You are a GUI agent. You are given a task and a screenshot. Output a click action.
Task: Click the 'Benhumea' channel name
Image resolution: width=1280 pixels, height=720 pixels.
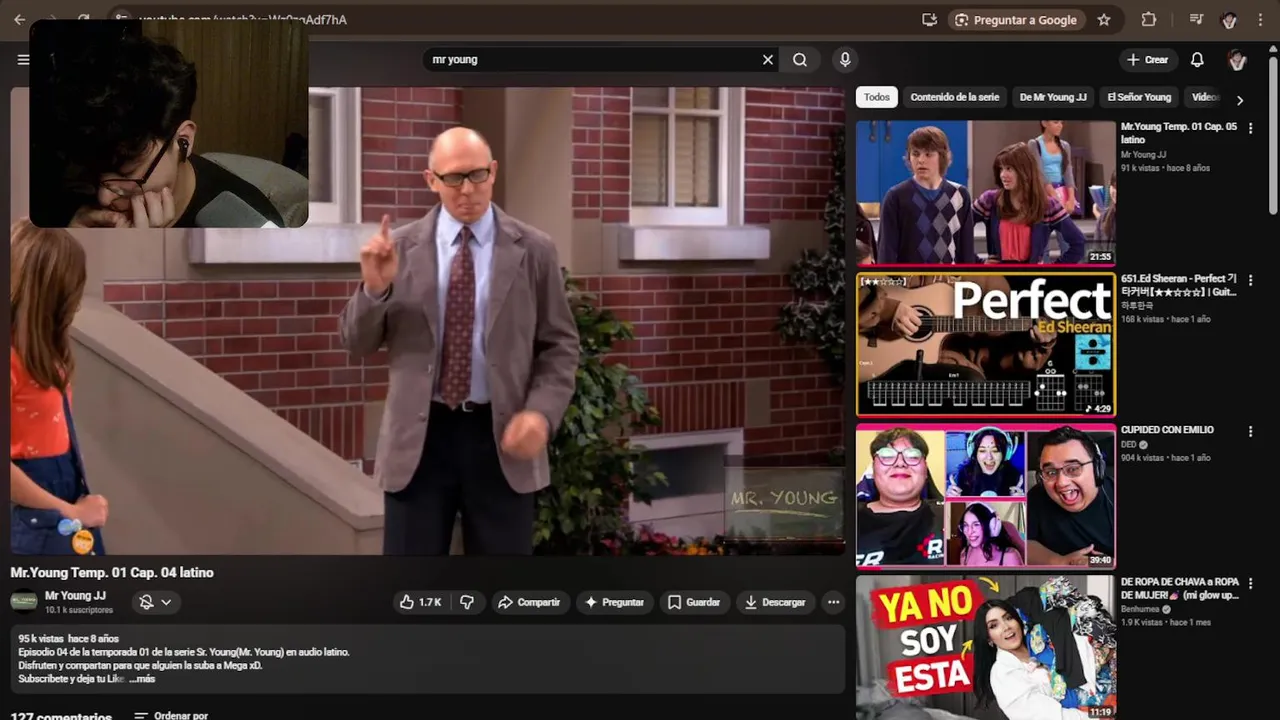point(1141,609)
